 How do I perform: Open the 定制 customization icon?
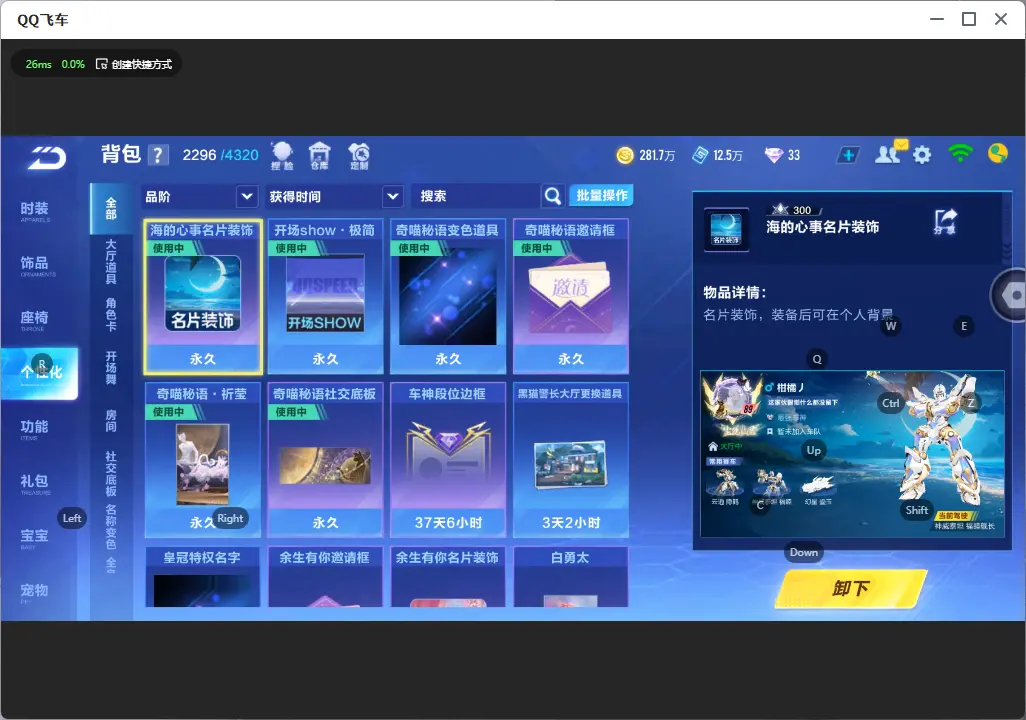(359, 156)
